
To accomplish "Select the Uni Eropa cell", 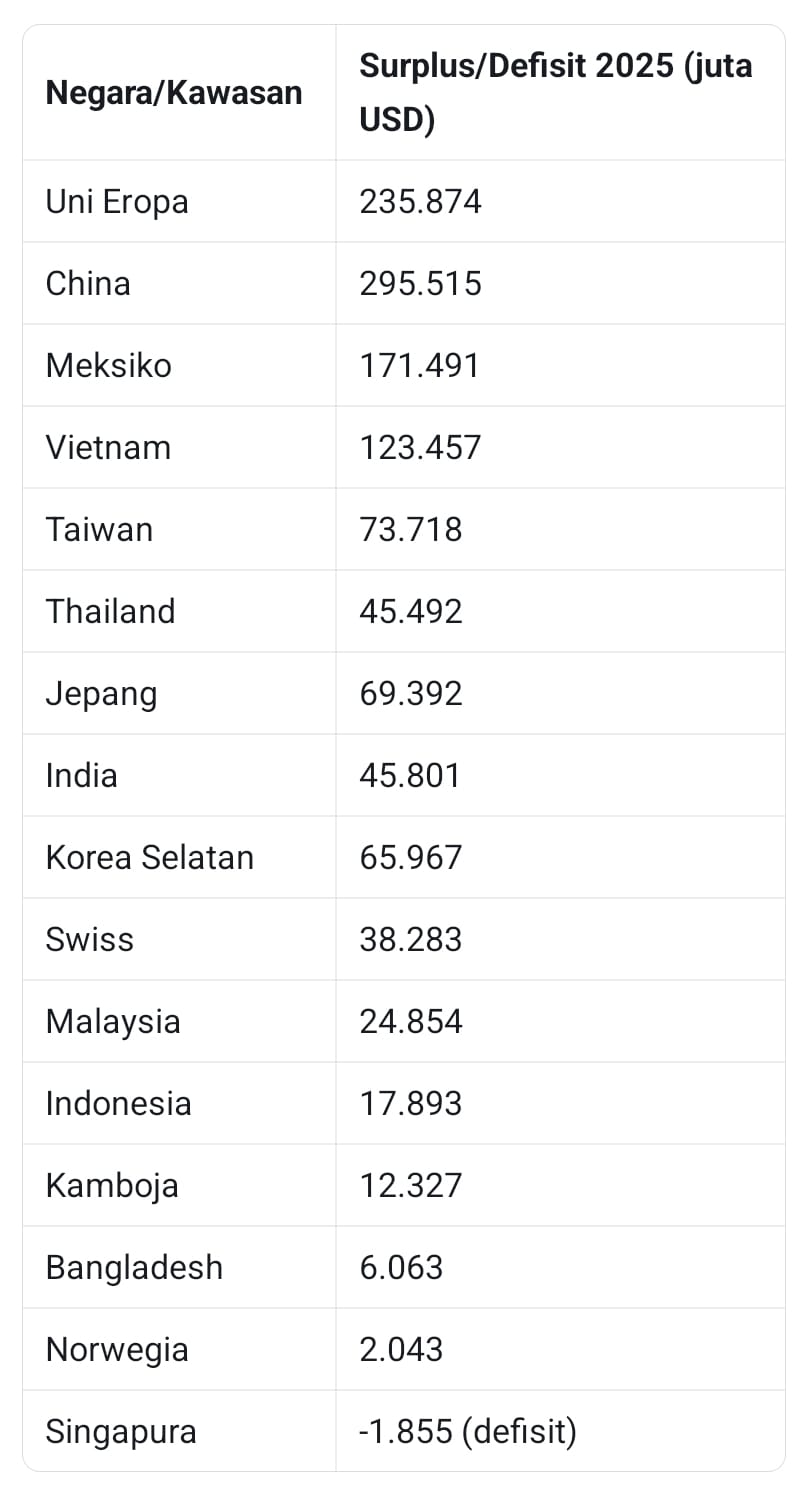I will click(x=117, y=202).
